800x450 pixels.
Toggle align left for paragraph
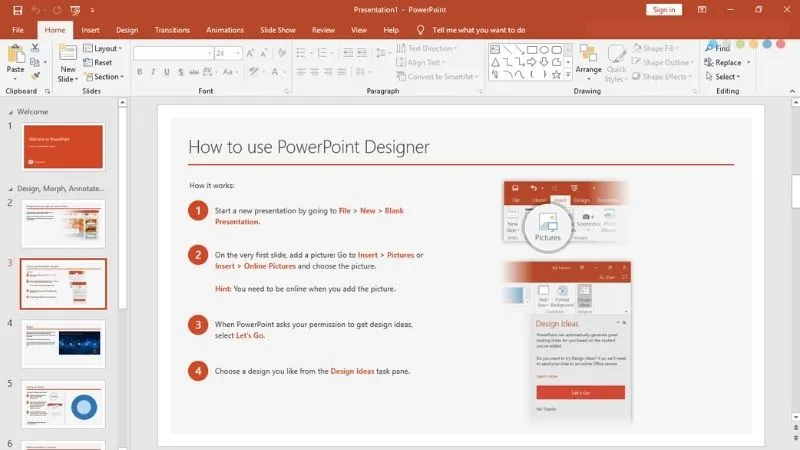(301, 72)
